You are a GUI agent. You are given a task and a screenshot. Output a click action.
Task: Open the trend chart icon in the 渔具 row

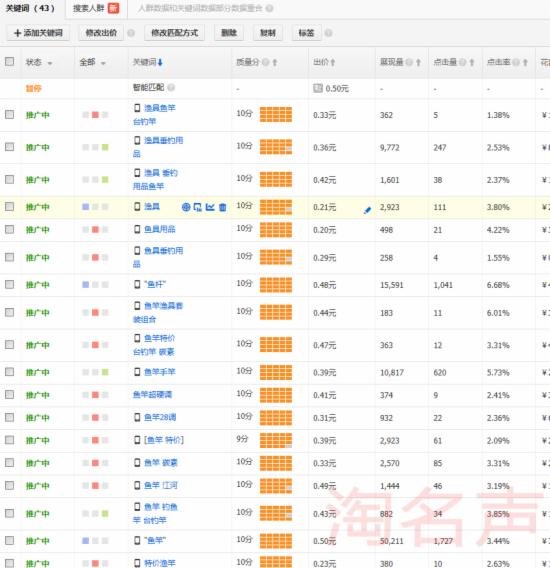[210, 207]
